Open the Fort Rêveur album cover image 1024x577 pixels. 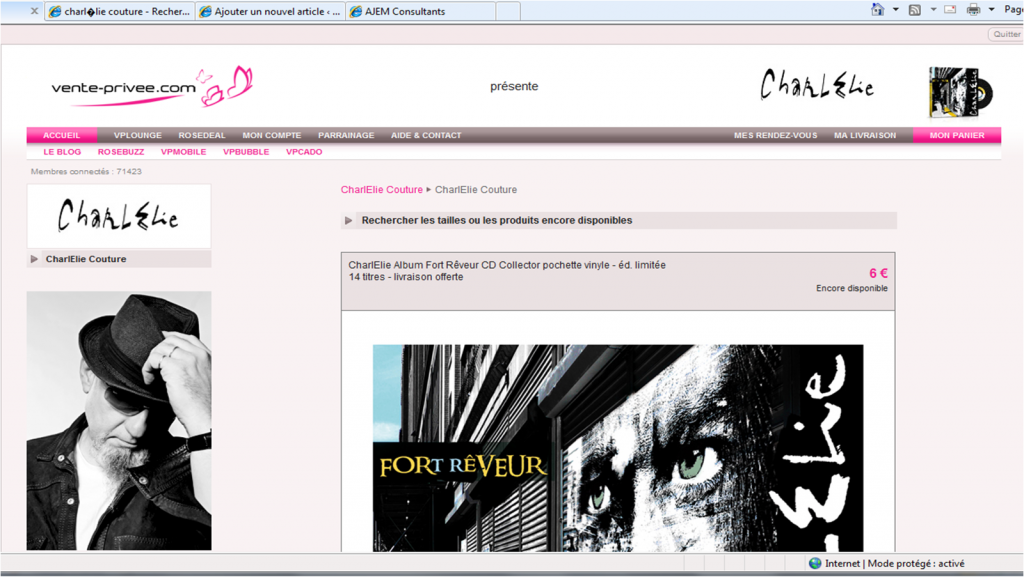click(x=618, y=448)
